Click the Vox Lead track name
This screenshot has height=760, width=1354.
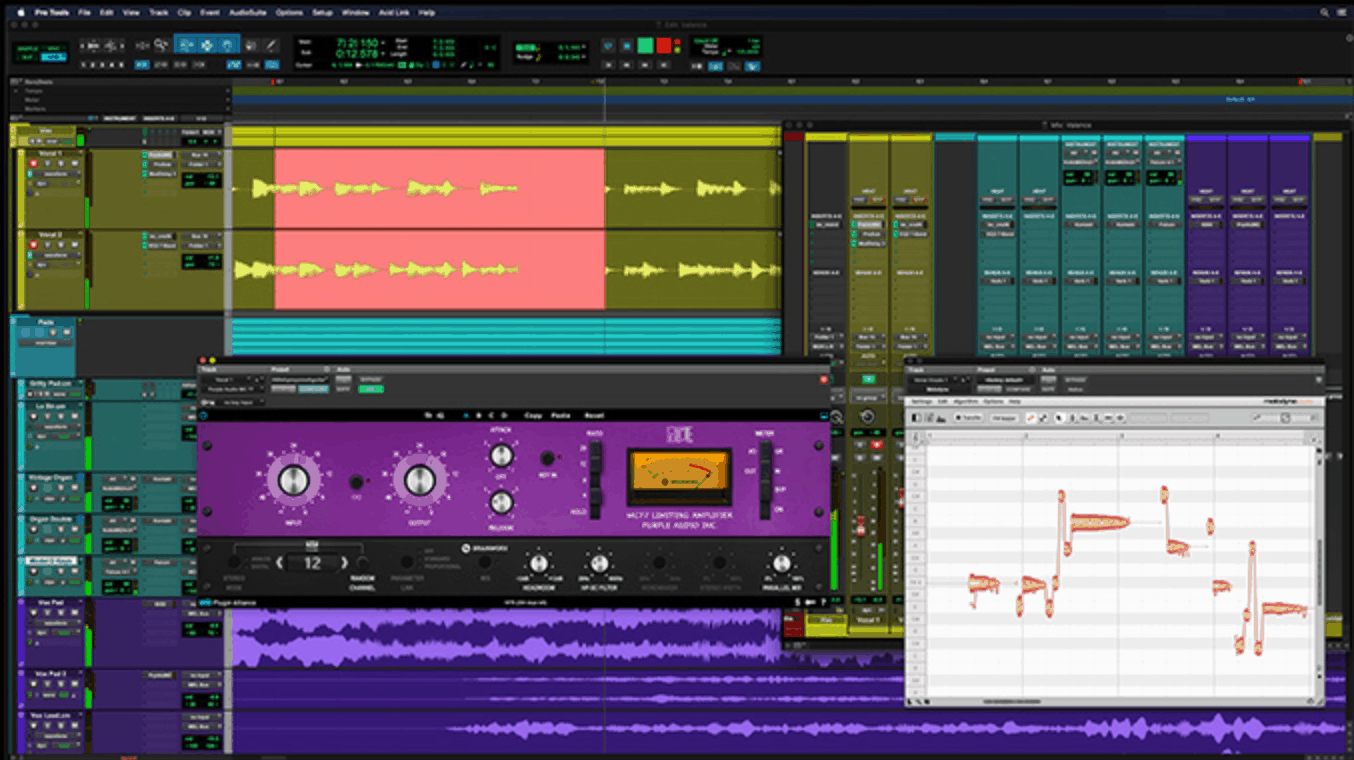(x=50, y=716)
